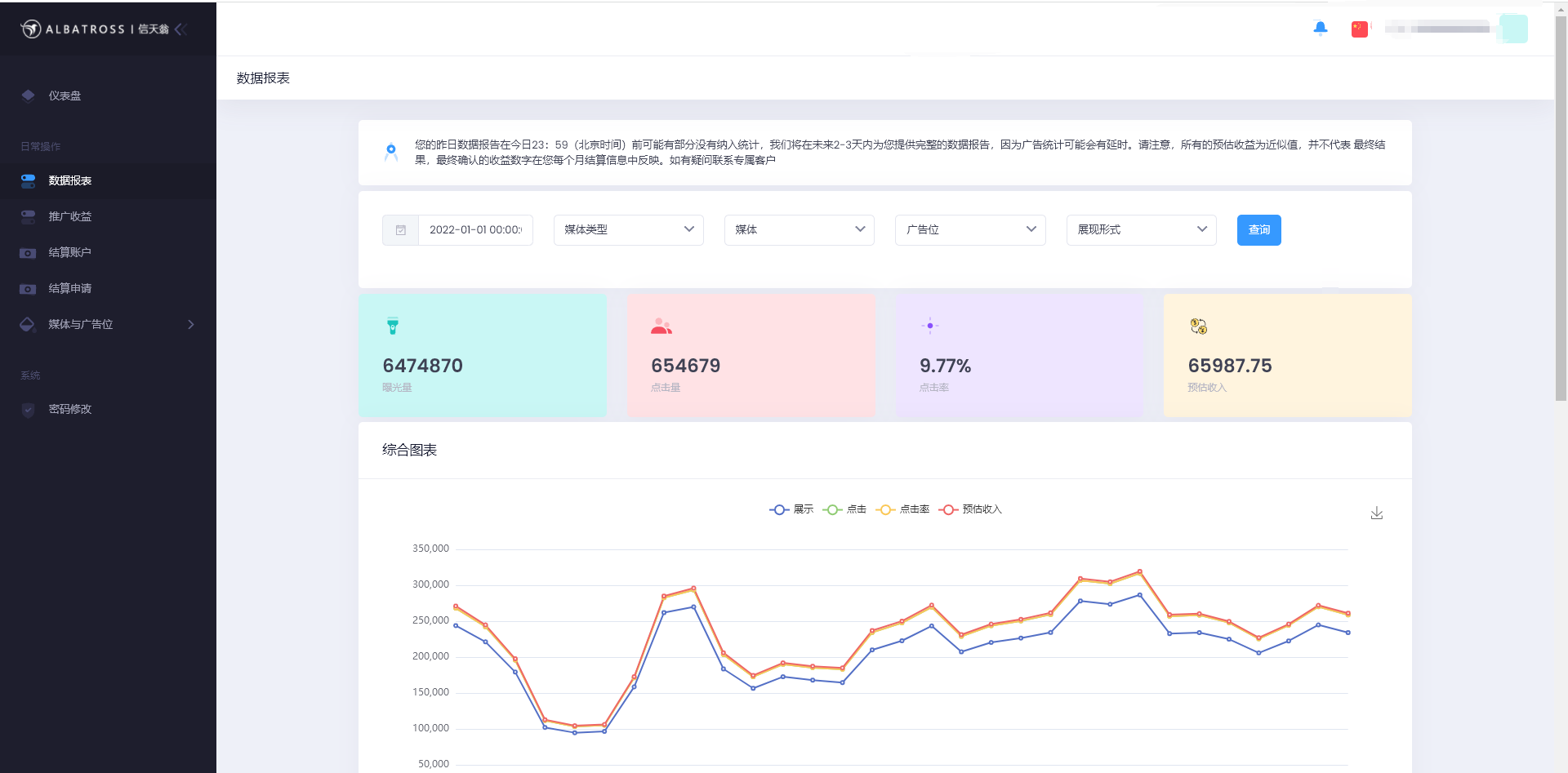
Task: Toggle 点击 series in chart legend
Action: [x=844, y=509]
